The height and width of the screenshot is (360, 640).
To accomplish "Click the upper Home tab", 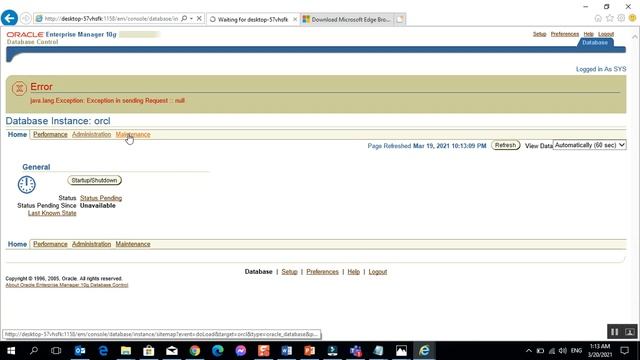I will click(x=17, y=134).
